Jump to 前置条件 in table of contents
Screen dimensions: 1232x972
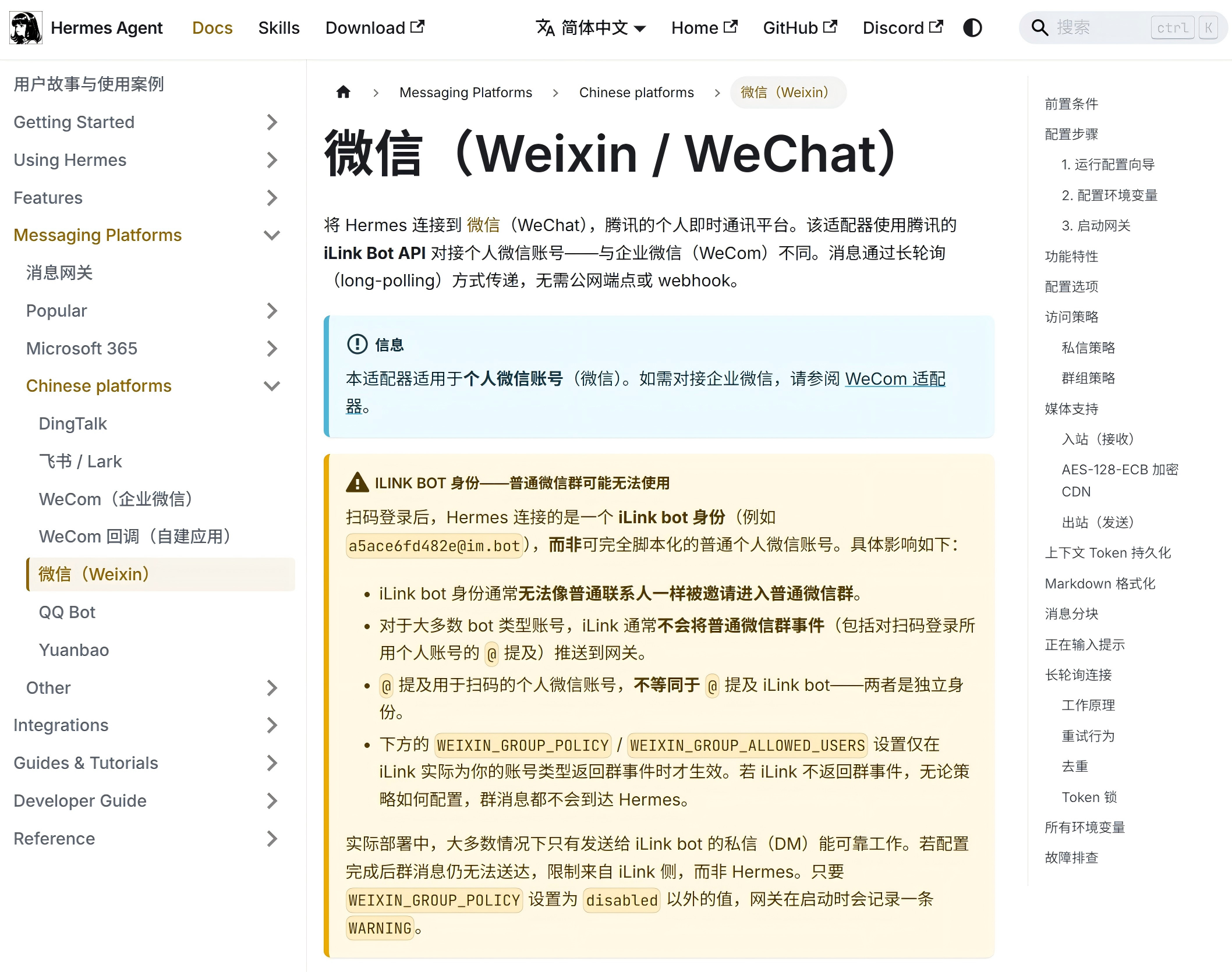tap(1071, 104)
